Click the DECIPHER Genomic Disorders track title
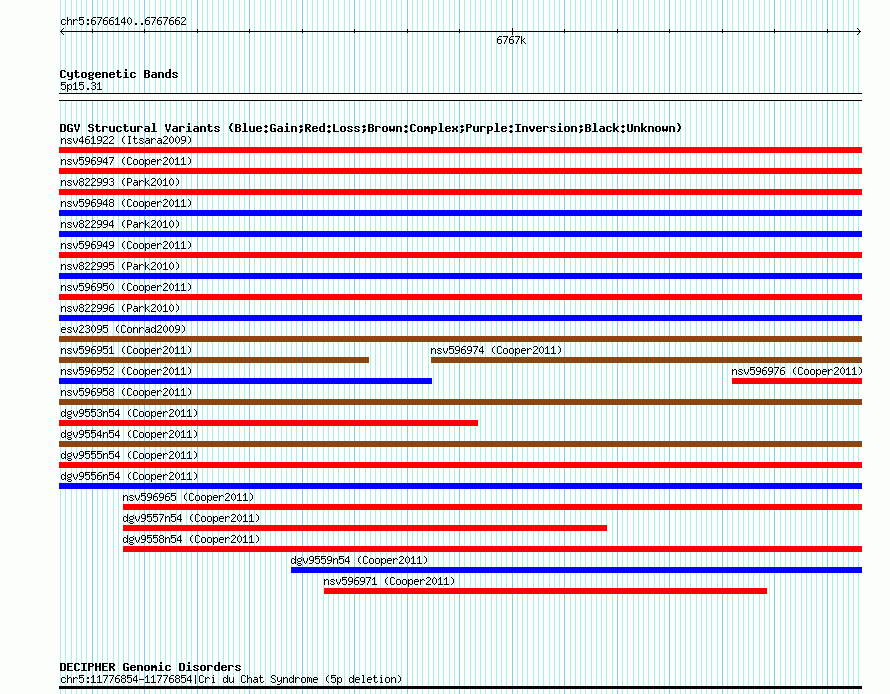Viewport: 890px width, 694px height. (x=150, y=667)
